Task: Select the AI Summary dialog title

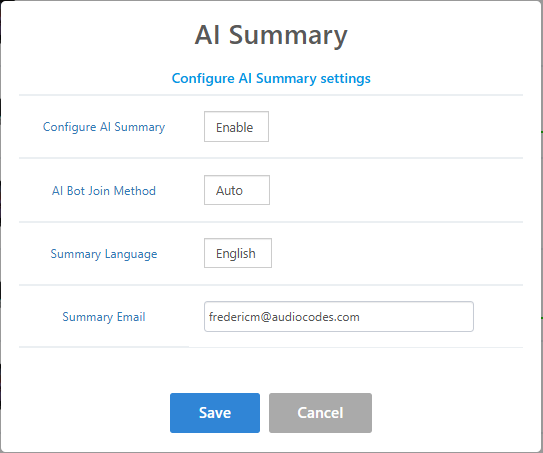Action: tap(271, 35)
